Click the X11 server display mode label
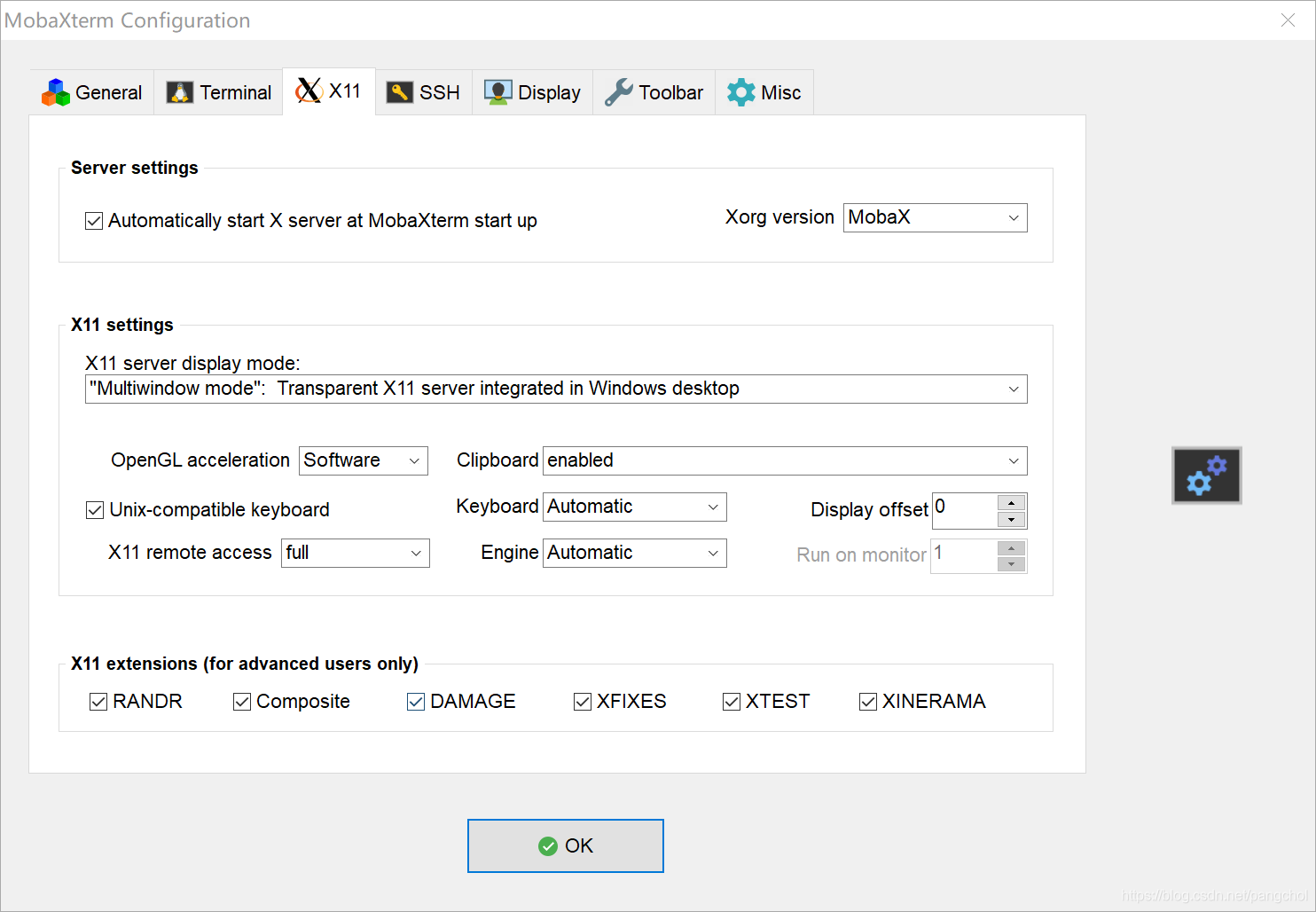The height and width of the screenshot is (912, 1316). (x=192, y=363)
